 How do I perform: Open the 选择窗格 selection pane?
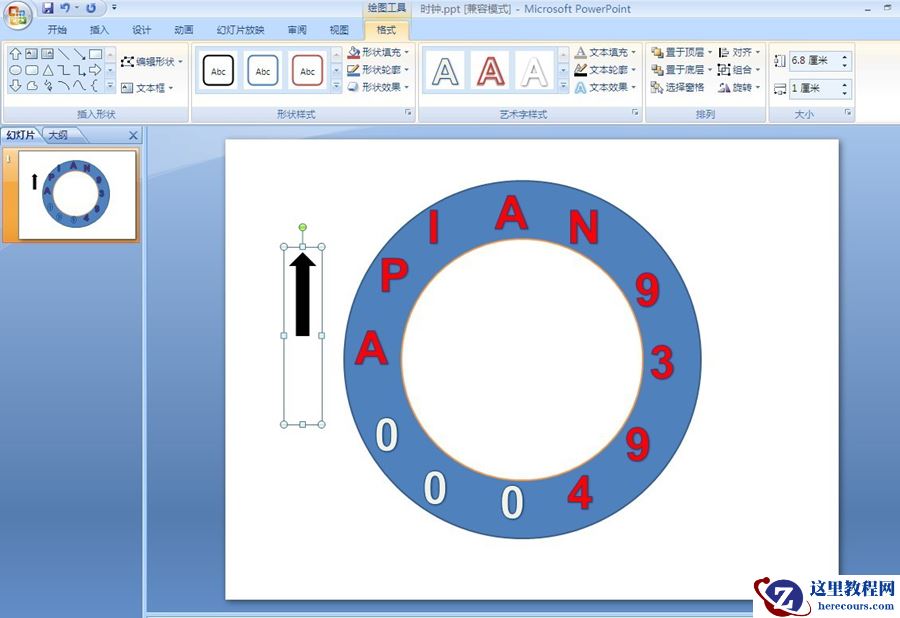tap(677, 87)
